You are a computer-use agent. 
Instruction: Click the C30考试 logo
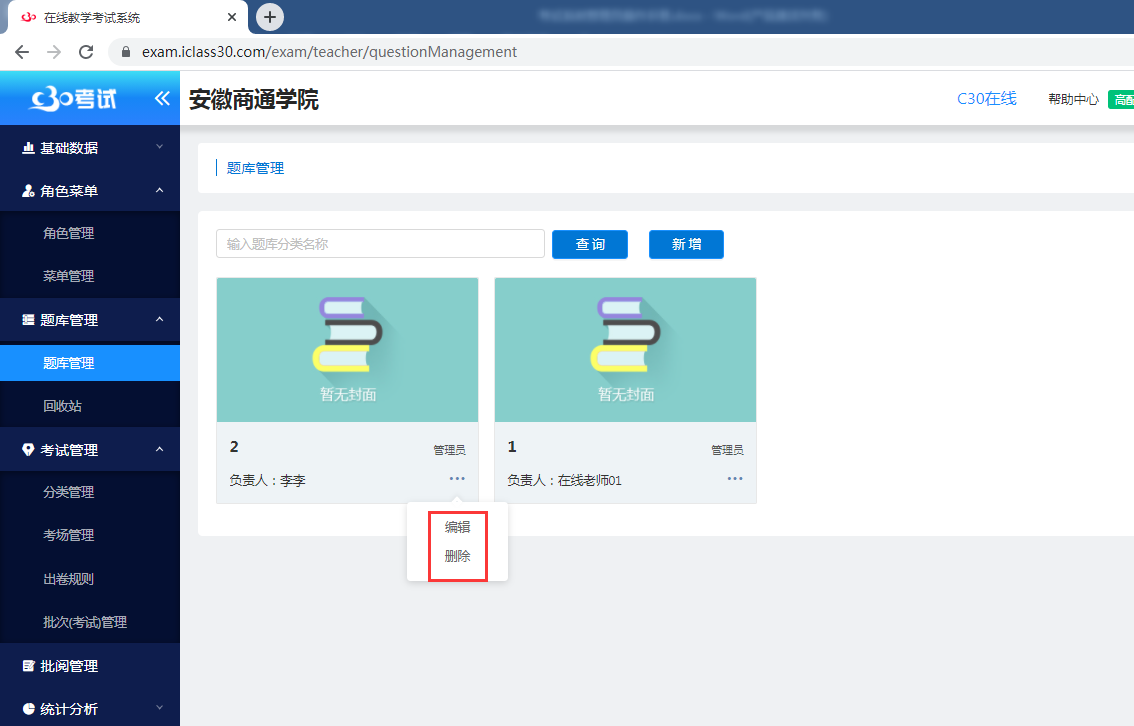click(74, 98)
